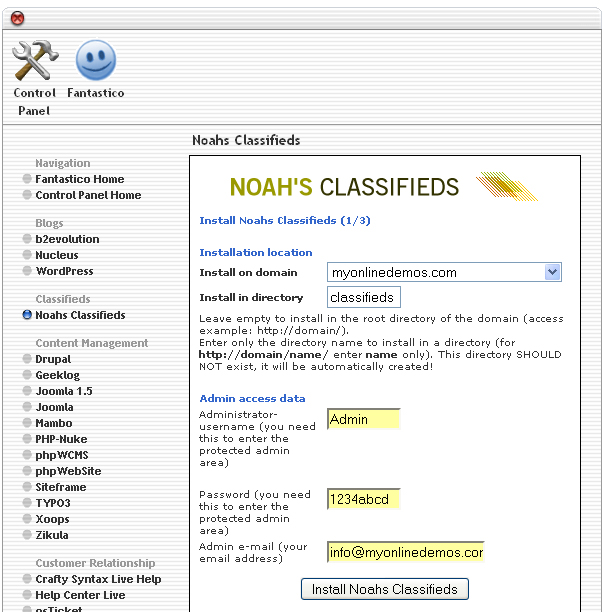
Task: Click the bullet icon beside Geeklog
Action: pos(27,375)
